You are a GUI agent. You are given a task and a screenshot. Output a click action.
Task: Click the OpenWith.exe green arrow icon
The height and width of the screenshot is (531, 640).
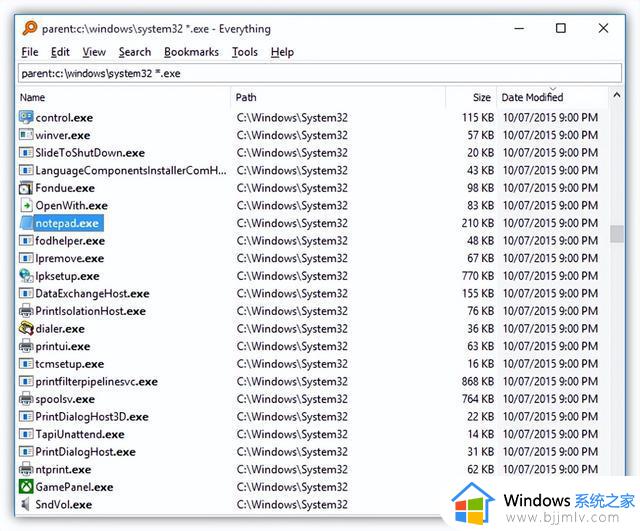26,205
